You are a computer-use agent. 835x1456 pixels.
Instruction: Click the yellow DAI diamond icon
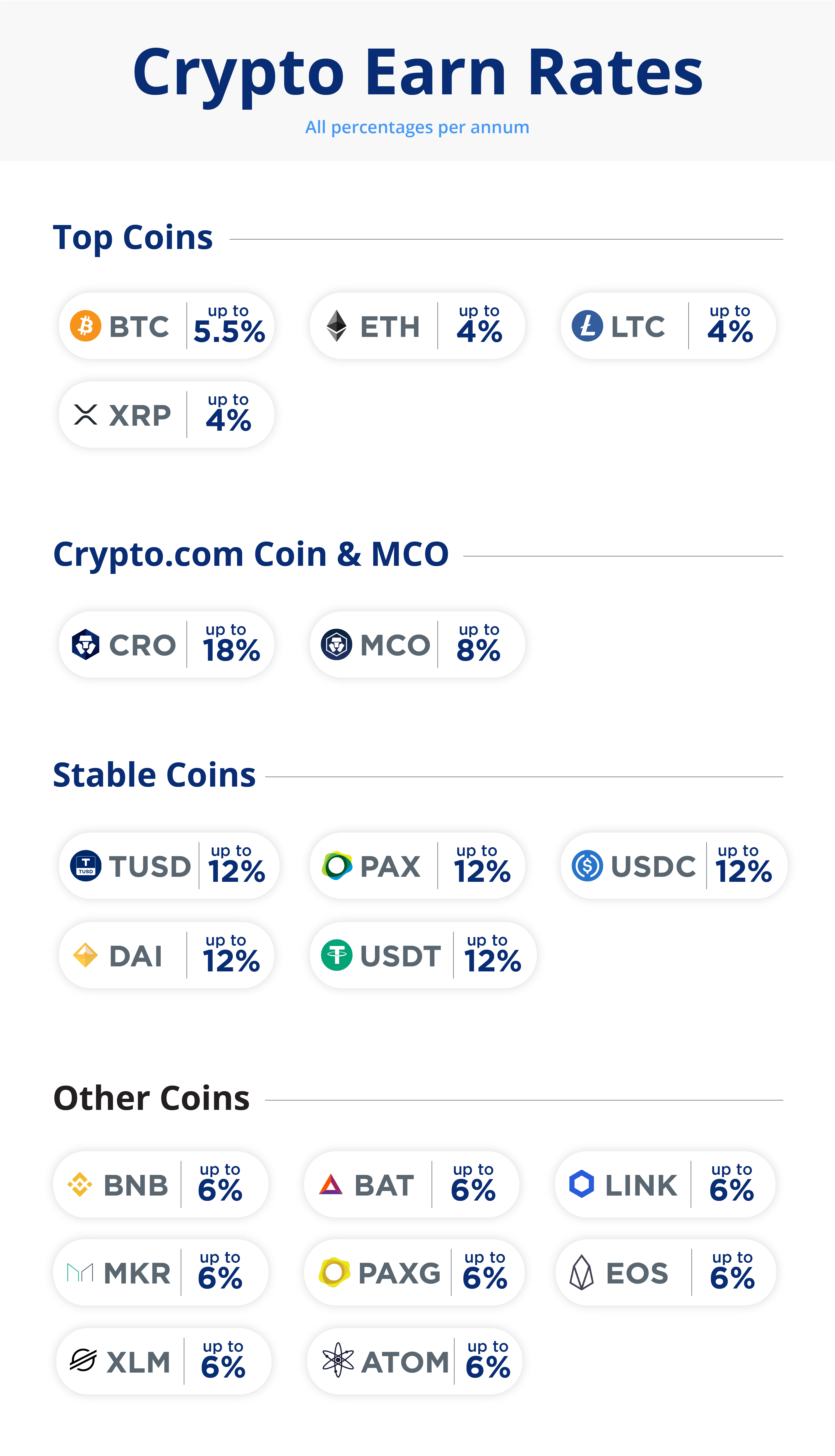click(85, 955)
